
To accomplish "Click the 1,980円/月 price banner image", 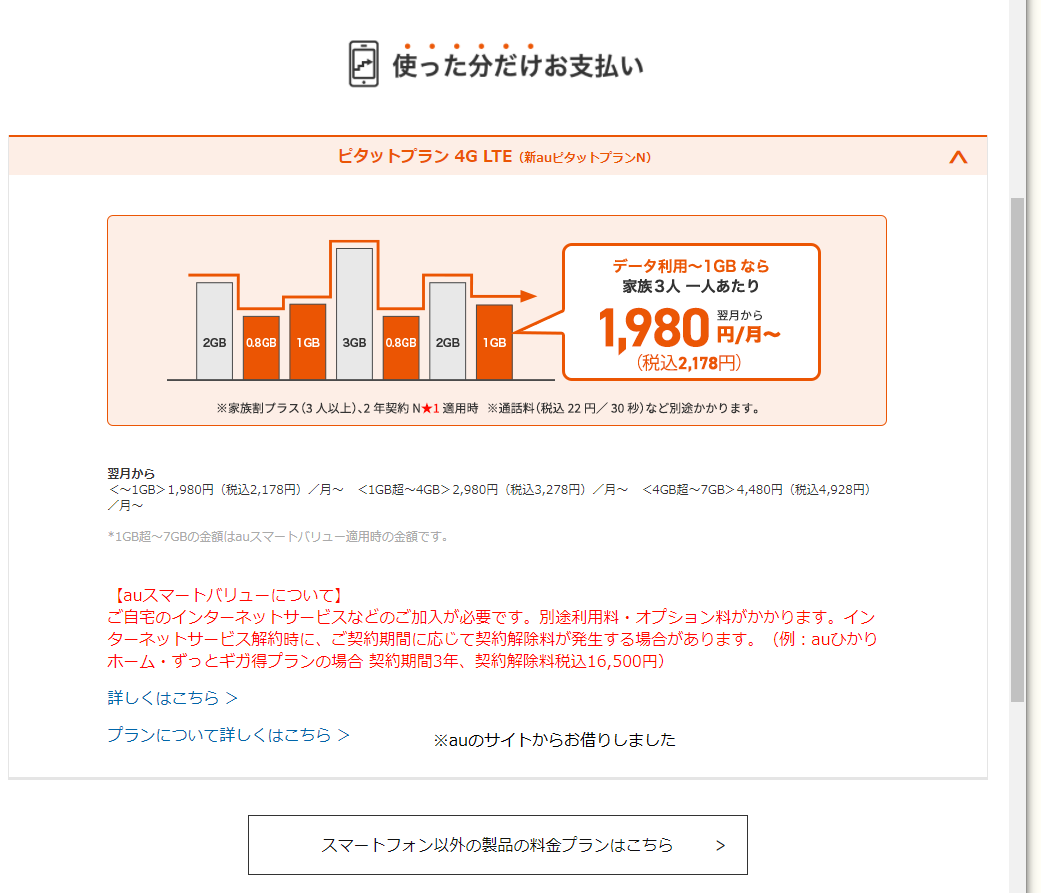I will point(497,320).
